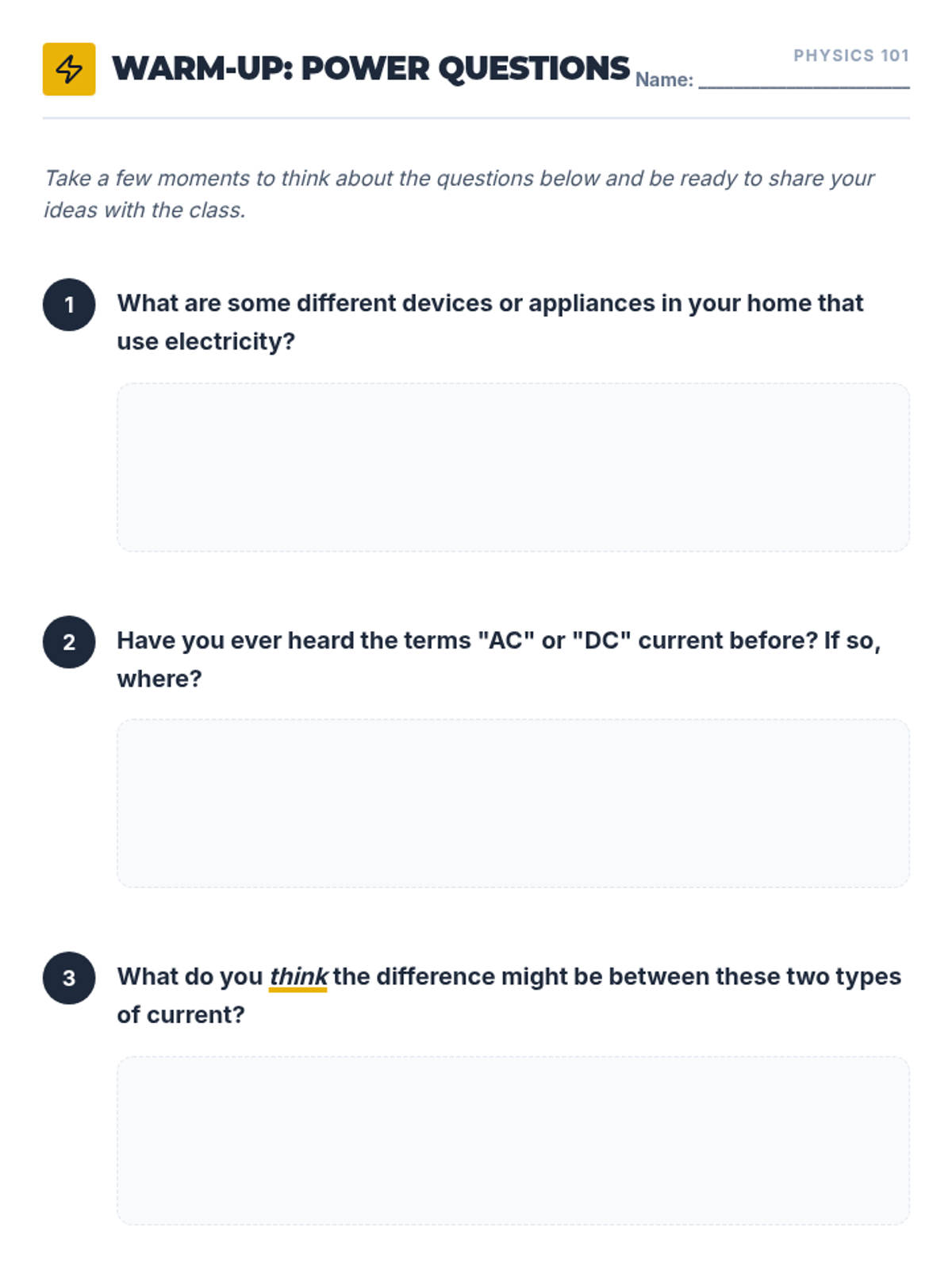The height and width of the screenshot is (1270, 952).
Task: Click the answer box under the AC/DC question
Action: click(512, 803)
